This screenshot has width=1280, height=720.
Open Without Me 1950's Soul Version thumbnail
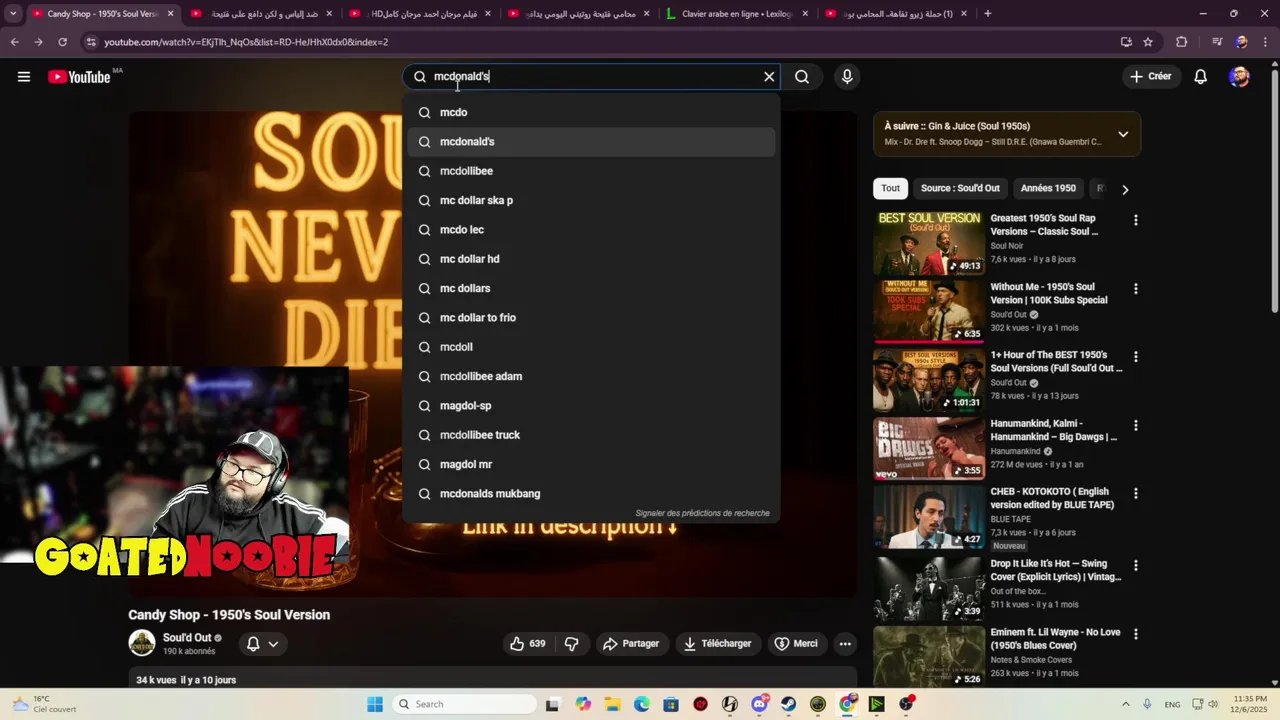[929, 311]
